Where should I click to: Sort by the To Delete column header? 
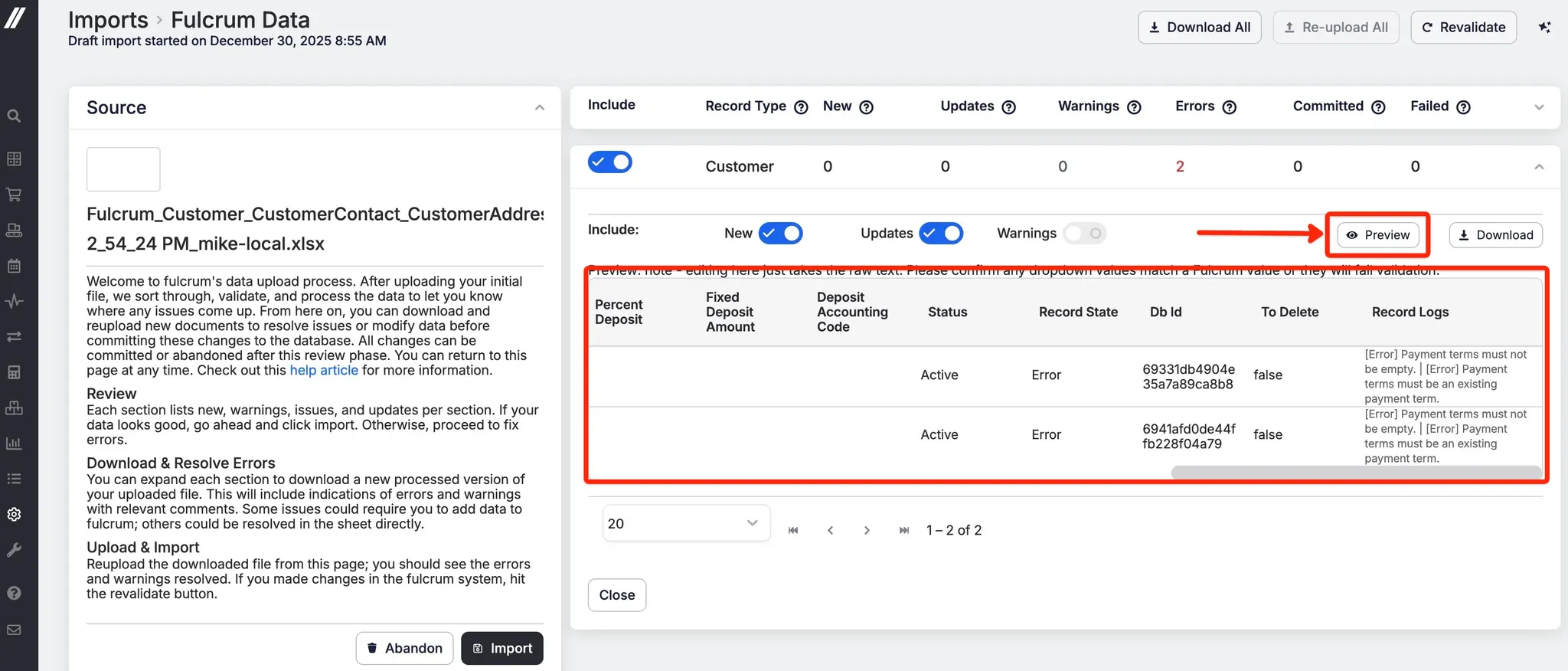click(x=1289, y=312)
